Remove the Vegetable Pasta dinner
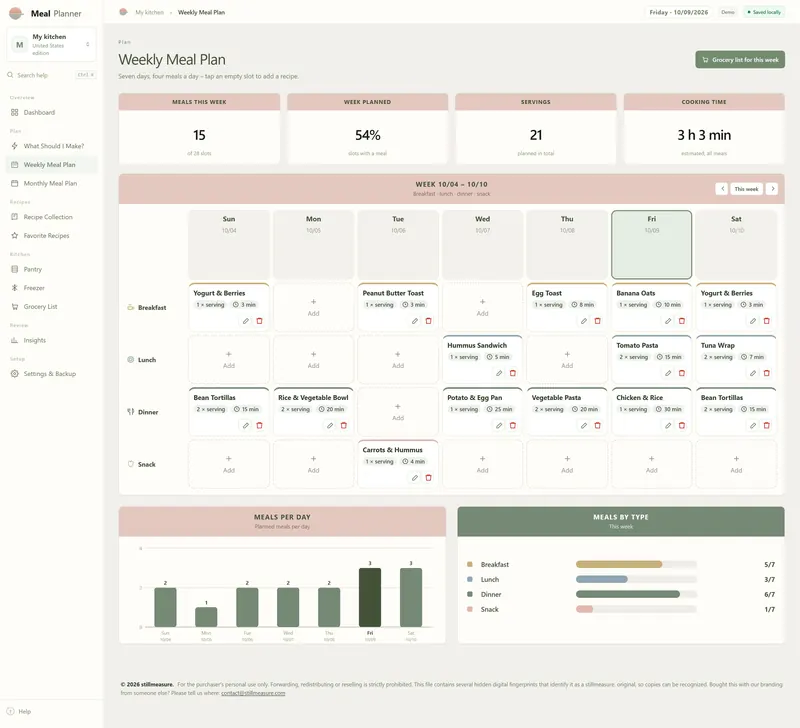The image size is (800, 728). click(597, 425)
